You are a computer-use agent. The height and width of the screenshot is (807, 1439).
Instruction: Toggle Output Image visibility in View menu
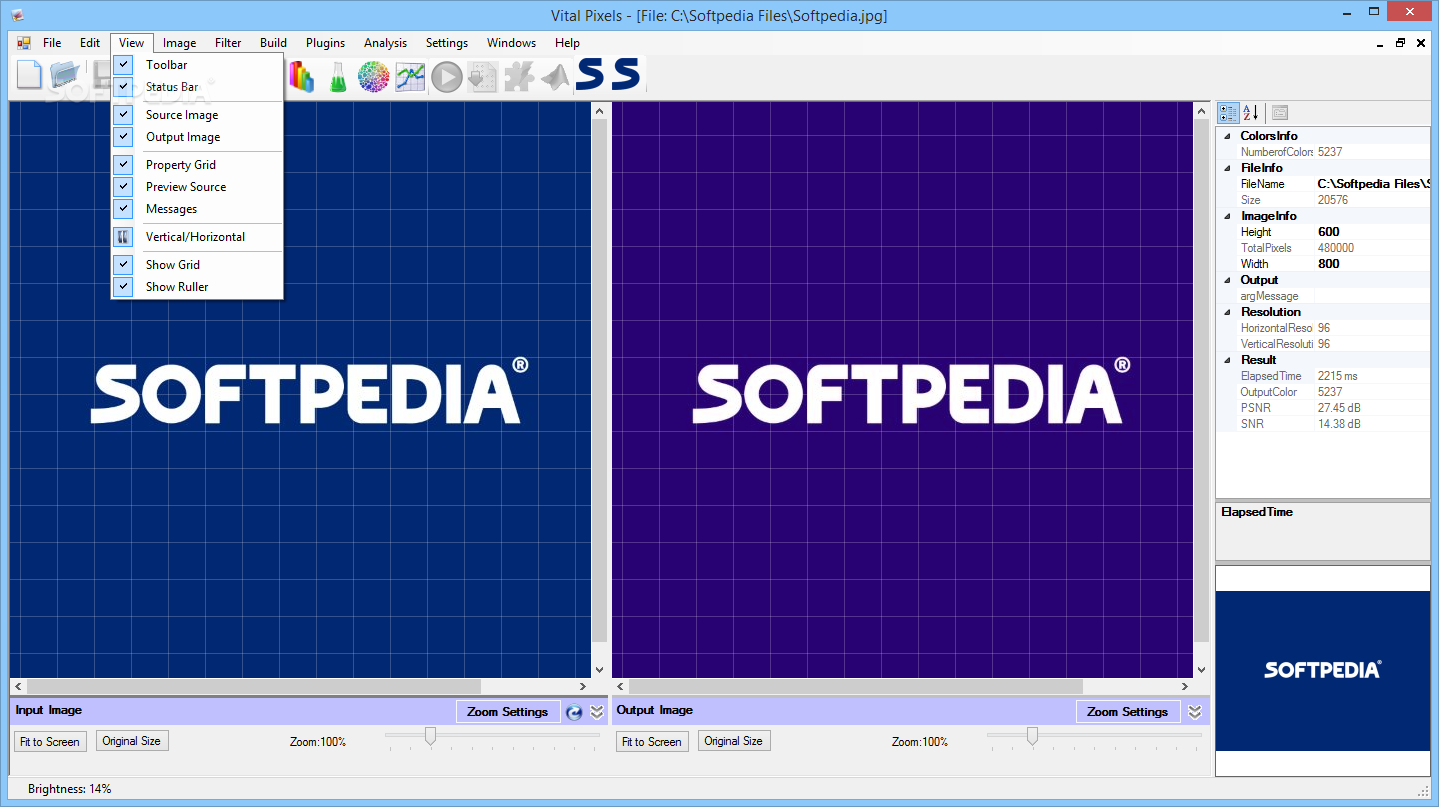tap(197, 137)
